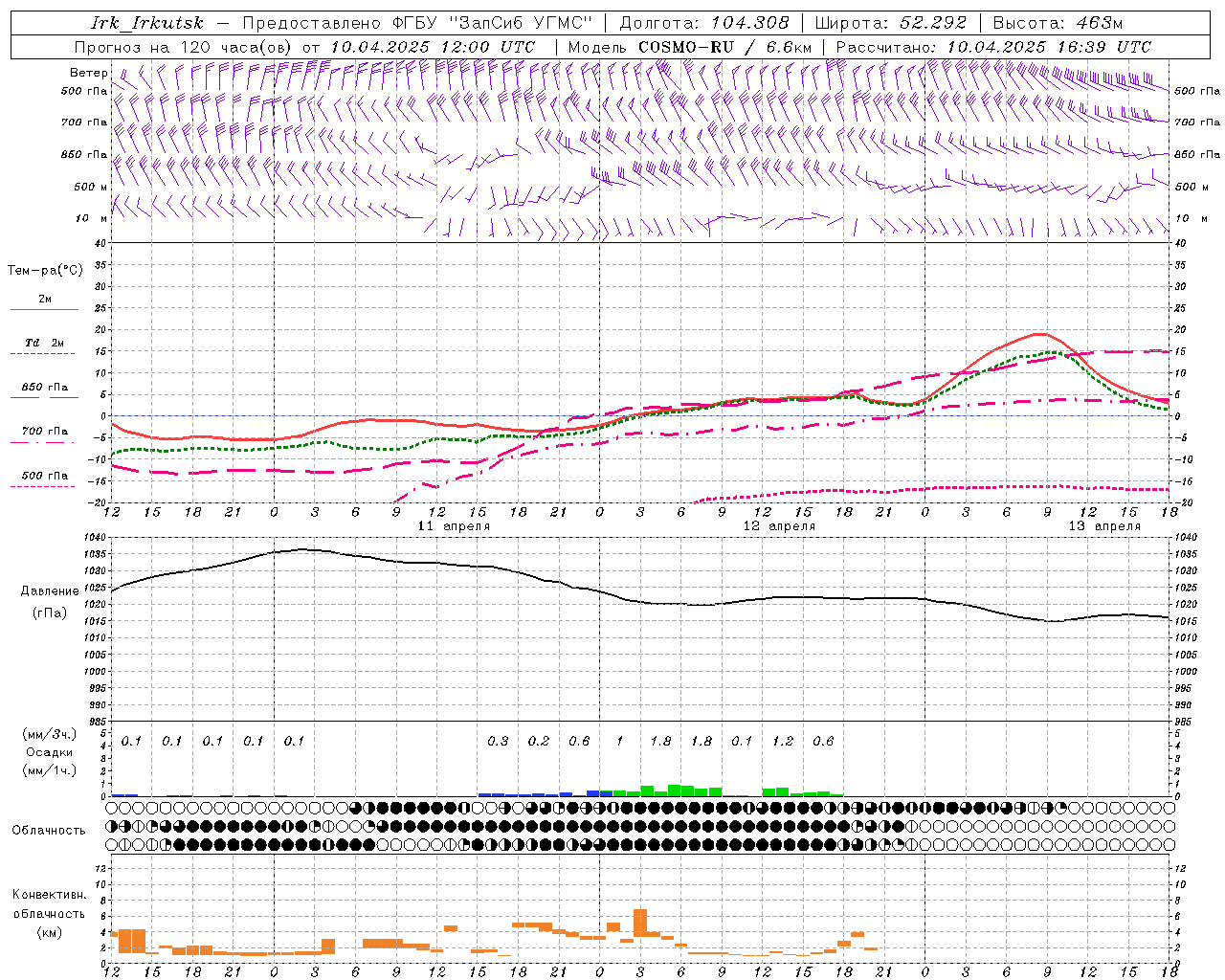The width and height of the screenshot is (1225, 980).
Task: Click the (мм/1ч.) unit label
Action: pyautogui.click(x=50, y=770)
